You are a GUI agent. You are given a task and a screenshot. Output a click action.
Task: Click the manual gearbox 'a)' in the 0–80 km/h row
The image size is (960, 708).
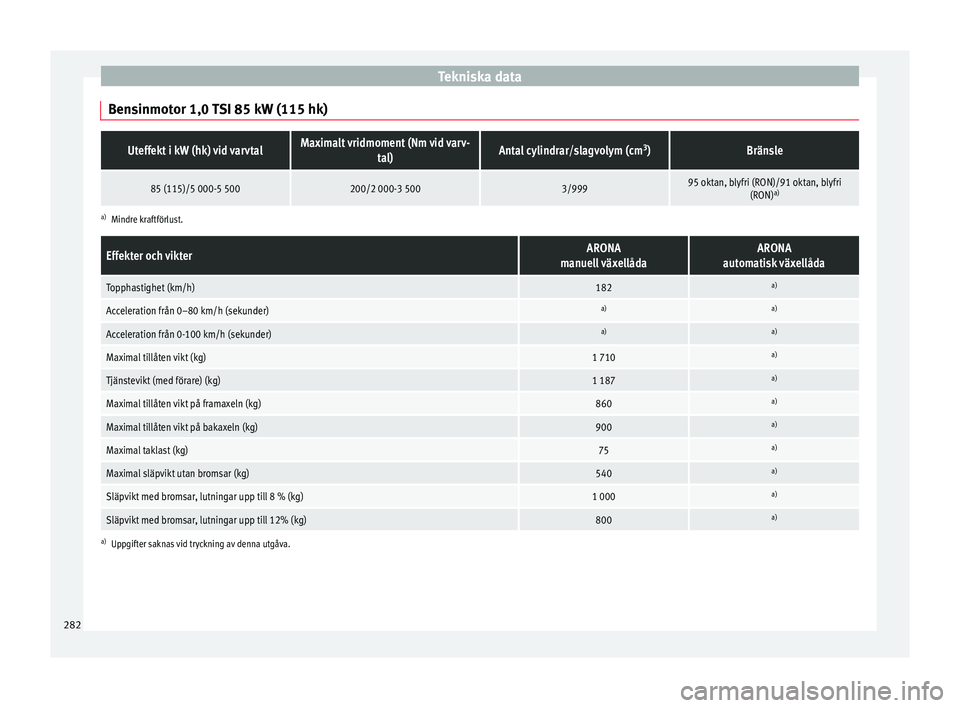[604, 309]
